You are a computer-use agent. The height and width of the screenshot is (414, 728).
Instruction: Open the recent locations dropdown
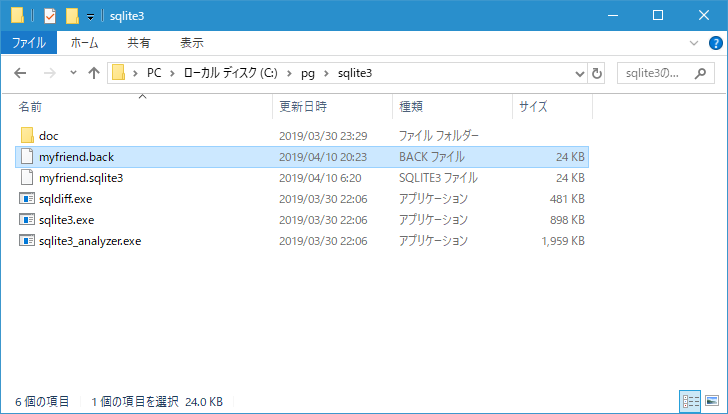[x=73, y=73]
